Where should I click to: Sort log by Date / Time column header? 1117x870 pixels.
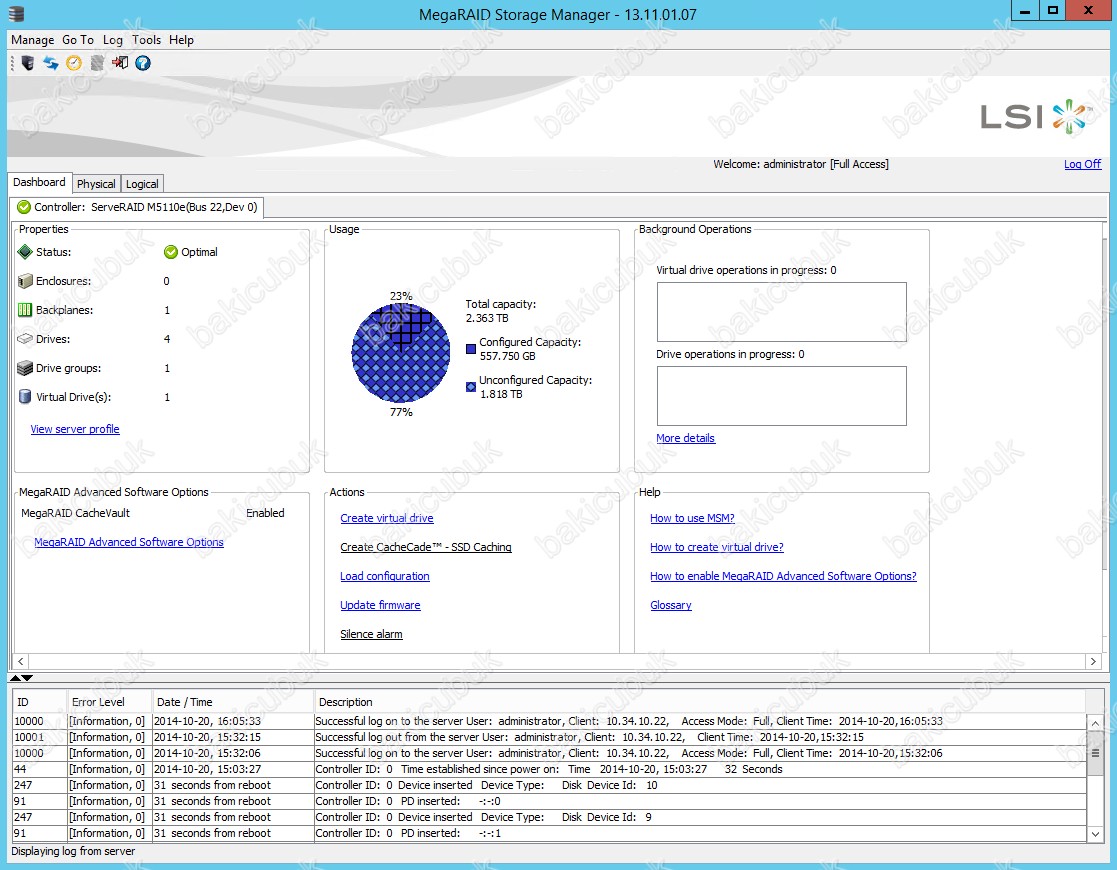click(x=233, y=702)
